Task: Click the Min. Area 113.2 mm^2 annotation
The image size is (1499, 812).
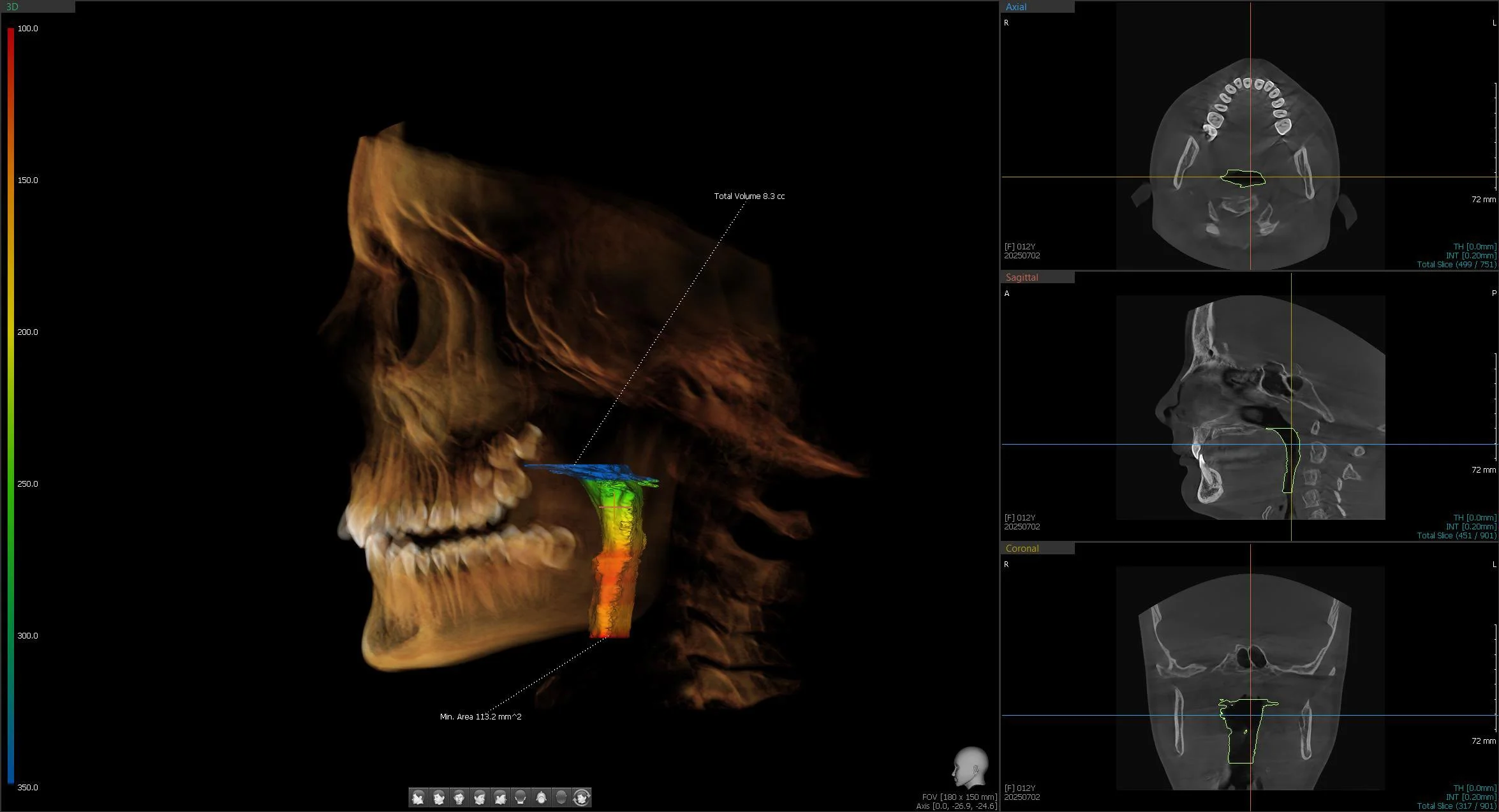Action: coord(480,717)
